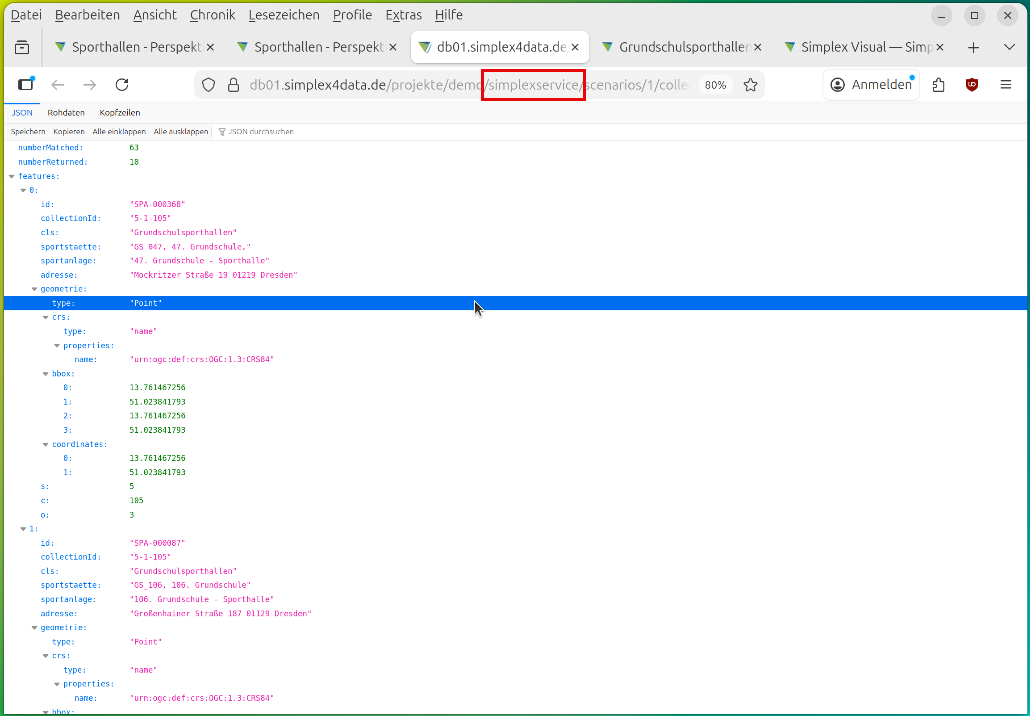Collapse the top-level features node
The height and width of the screenshot is (716, 1030).
click(12, 176)
